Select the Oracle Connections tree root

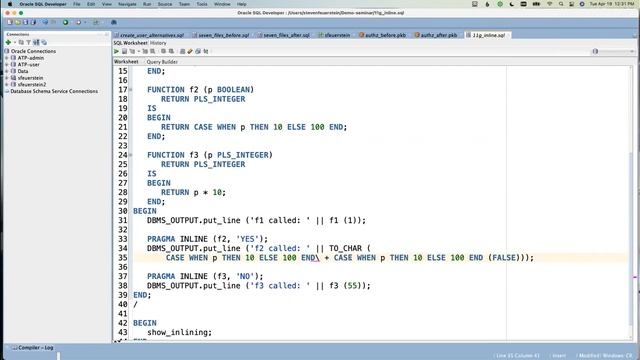[33, 51]
